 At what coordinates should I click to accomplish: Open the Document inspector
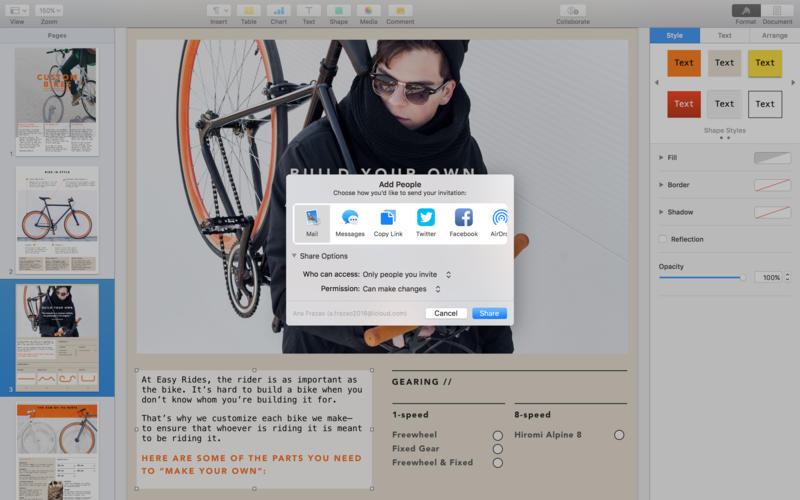[777, 11]
